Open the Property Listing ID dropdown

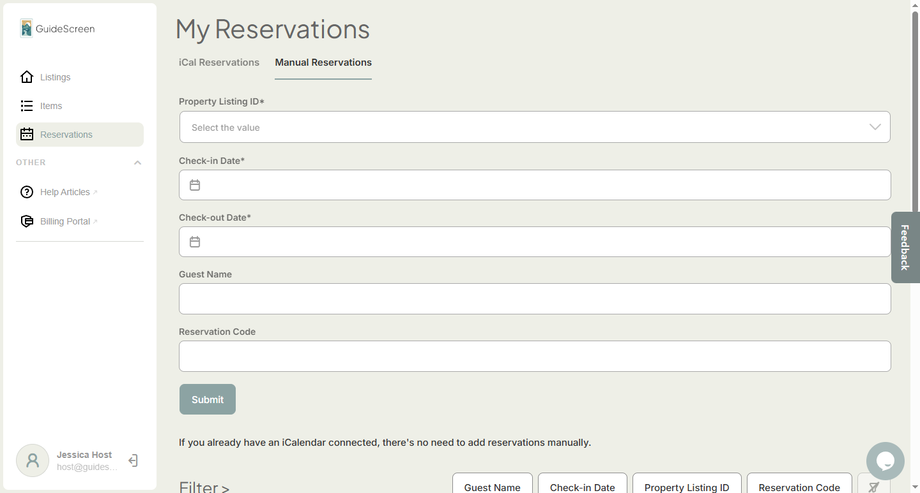535,127
